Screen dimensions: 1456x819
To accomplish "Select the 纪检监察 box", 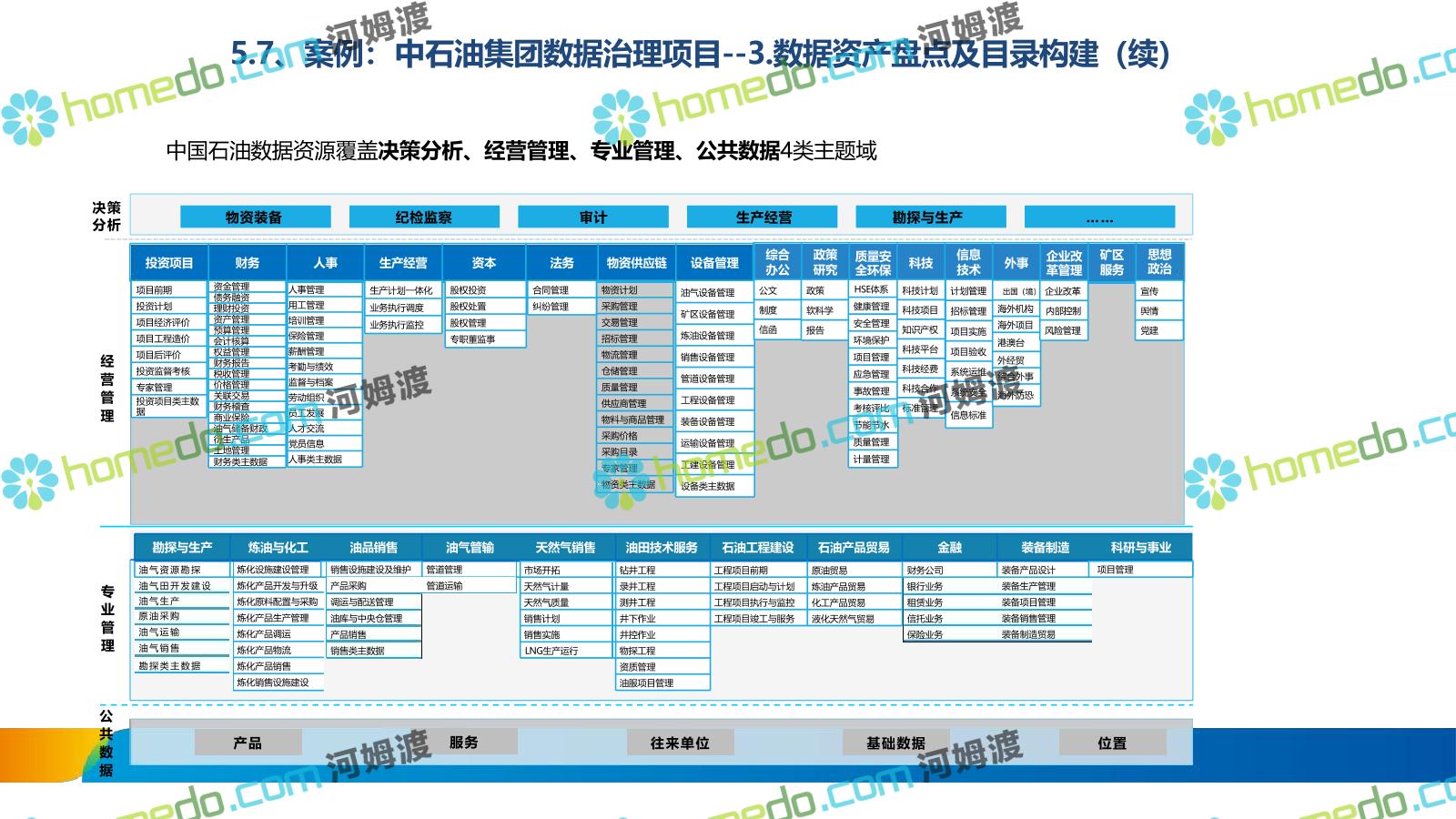I will (423, 217).
